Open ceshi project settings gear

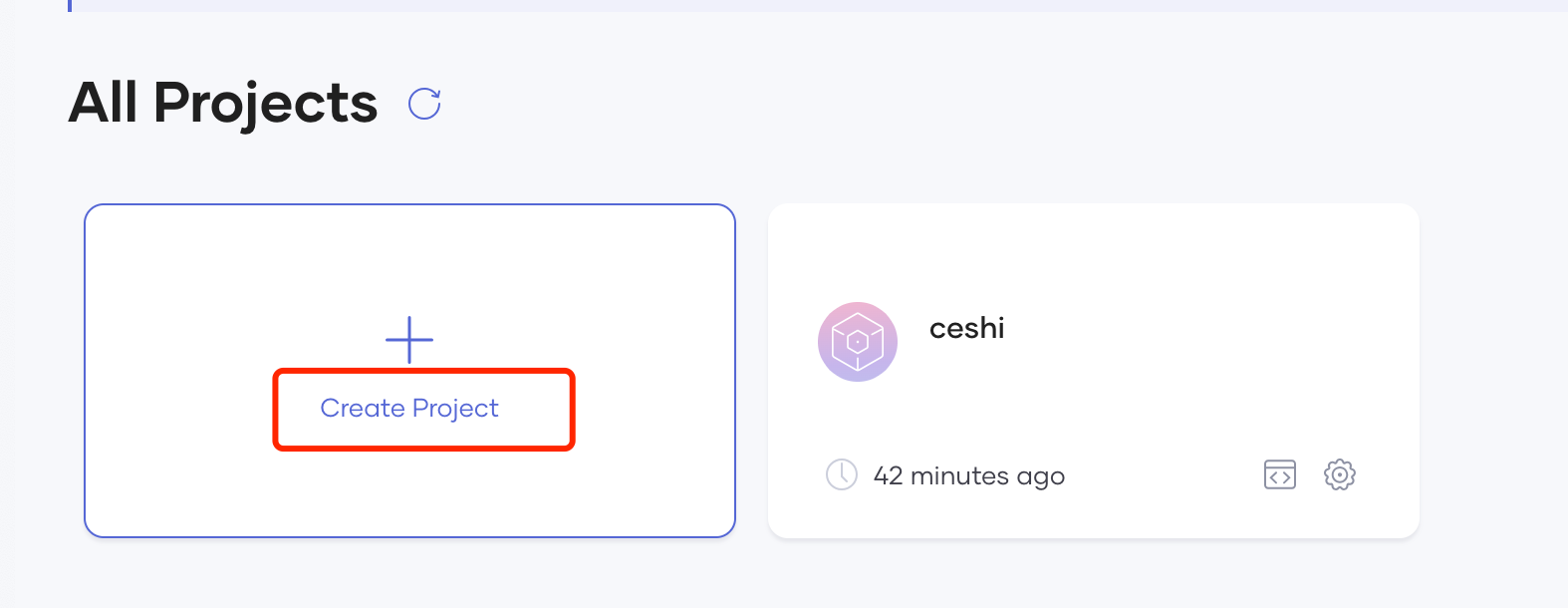click(1340, 475)
